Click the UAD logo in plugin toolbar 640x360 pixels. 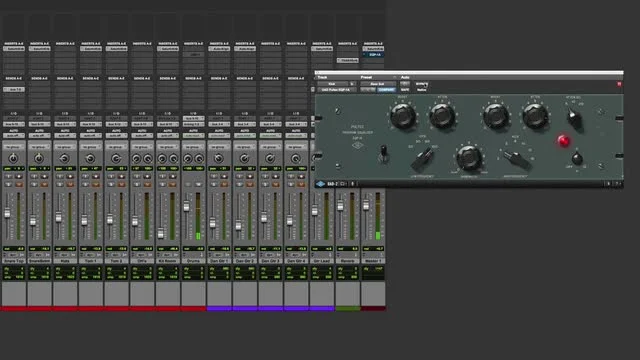pos(321,184)
